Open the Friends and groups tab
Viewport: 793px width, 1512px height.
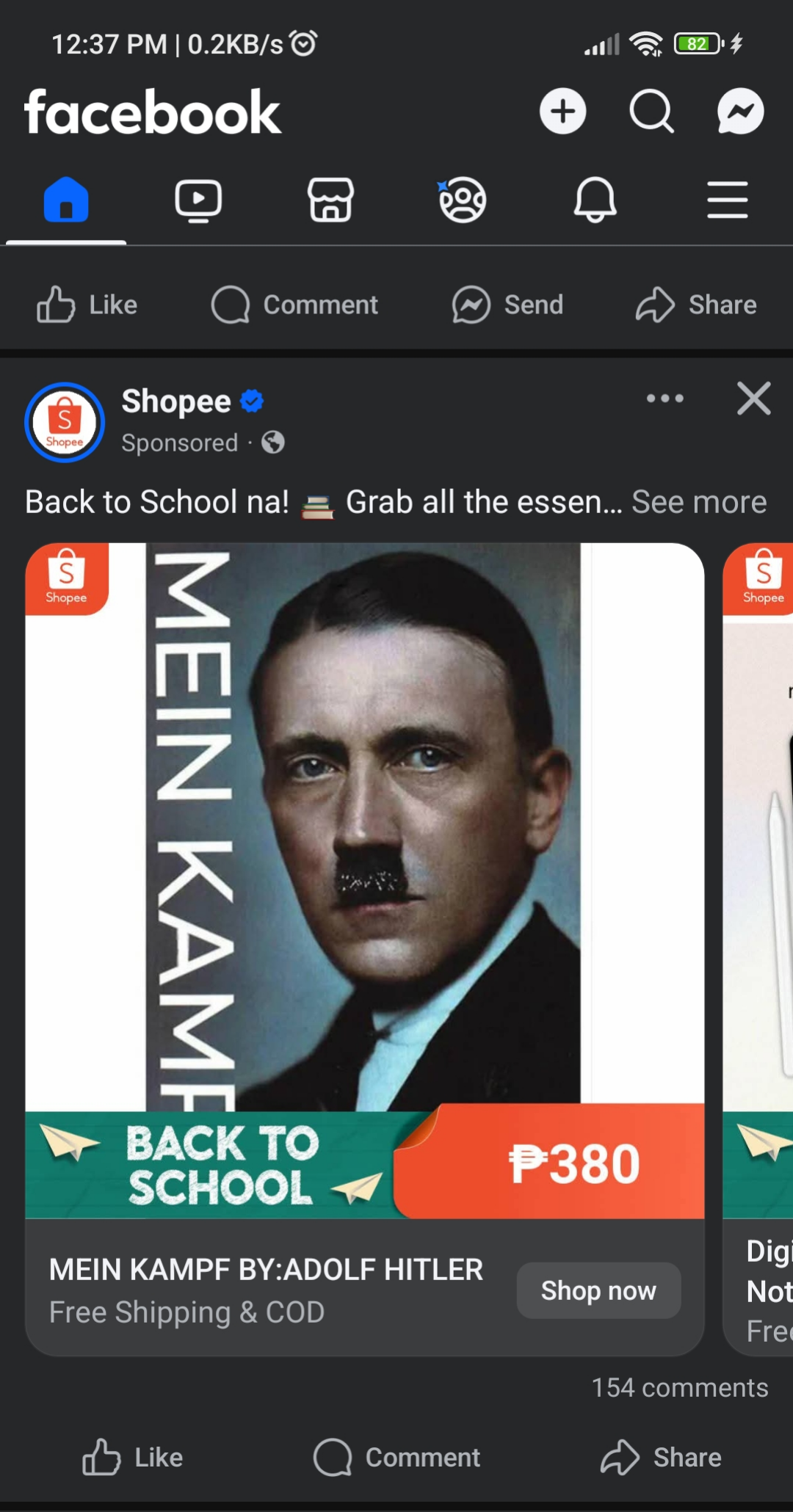pyautogui.click(x=462, y=200)
